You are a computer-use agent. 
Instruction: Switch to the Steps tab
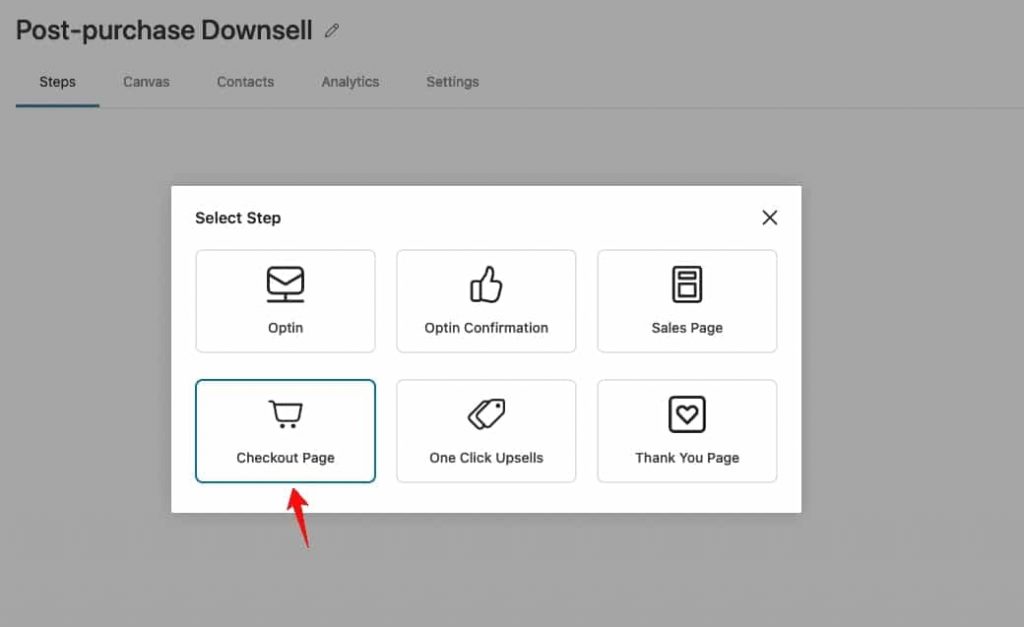tap(57, 82)
